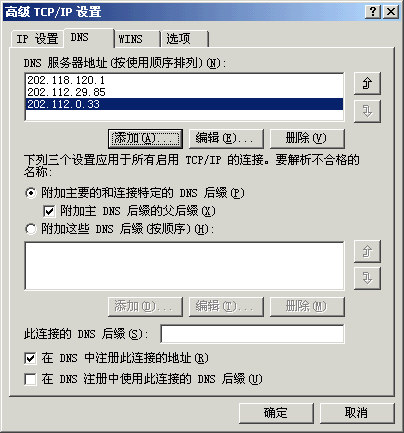Click 编辑(E)... for the selected server

[x=226, y=139]
